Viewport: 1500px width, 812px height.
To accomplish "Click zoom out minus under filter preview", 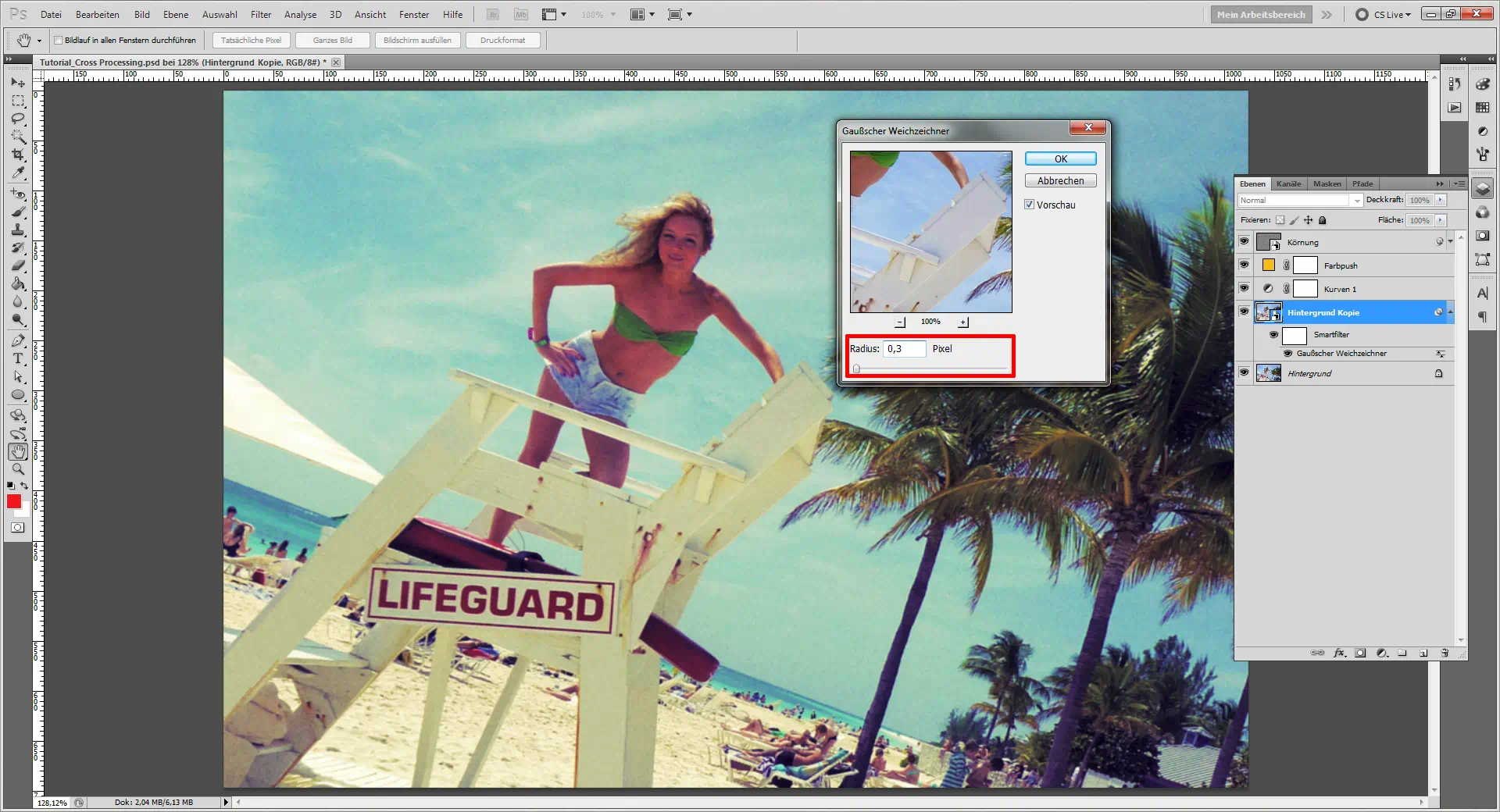I will click(900, 322).
